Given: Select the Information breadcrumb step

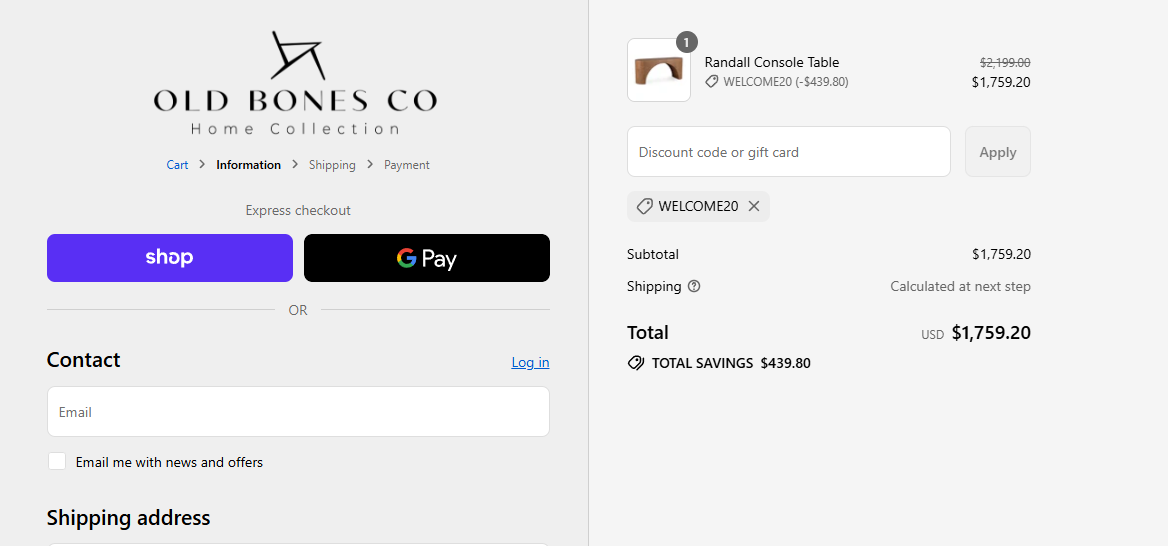Looking at the screenshot, I should (x=249, y=165).
